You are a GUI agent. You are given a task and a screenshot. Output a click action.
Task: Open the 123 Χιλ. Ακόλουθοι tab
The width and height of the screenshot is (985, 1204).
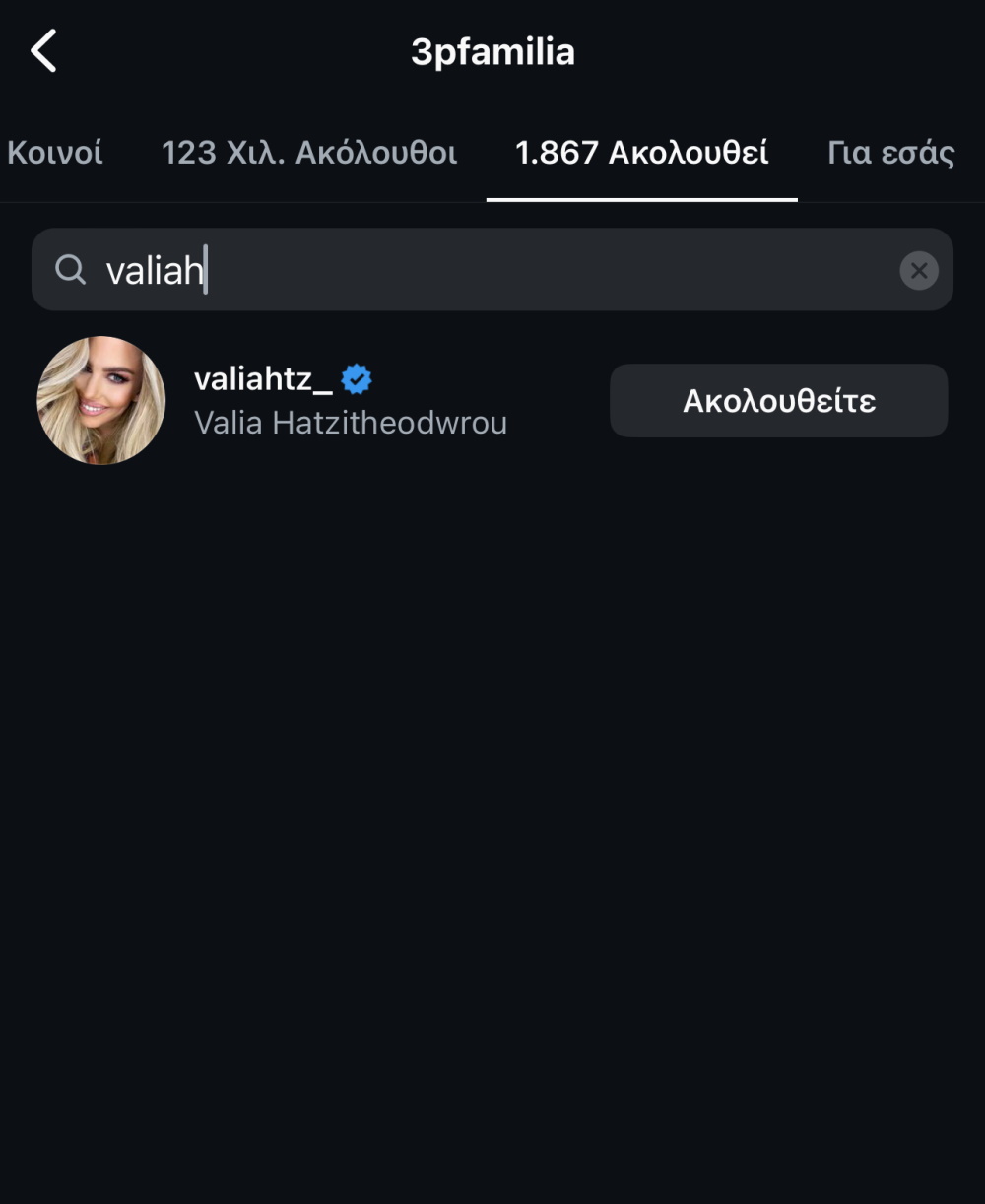point(309,153)
